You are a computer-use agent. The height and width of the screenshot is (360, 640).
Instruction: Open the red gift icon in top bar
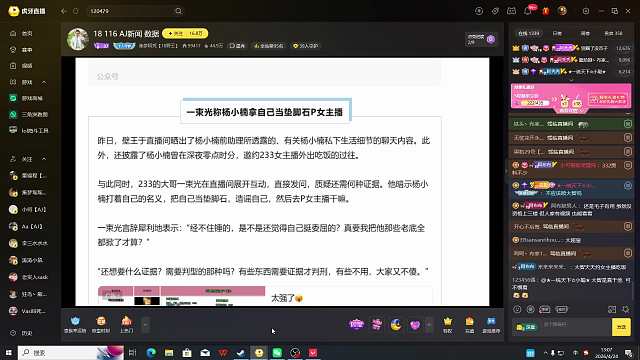546,11
